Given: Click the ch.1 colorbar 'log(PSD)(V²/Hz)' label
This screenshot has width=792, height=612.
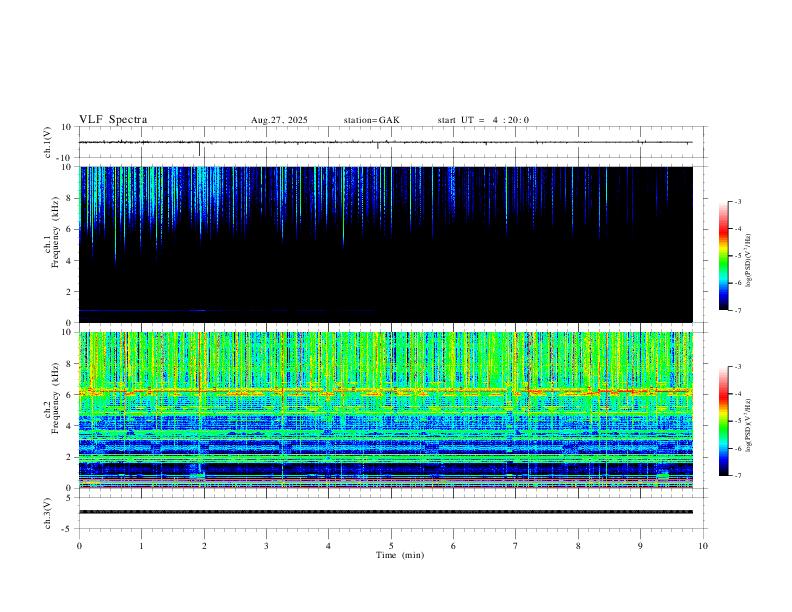Looking at the screenshot, I should click(x=749, y=260).
